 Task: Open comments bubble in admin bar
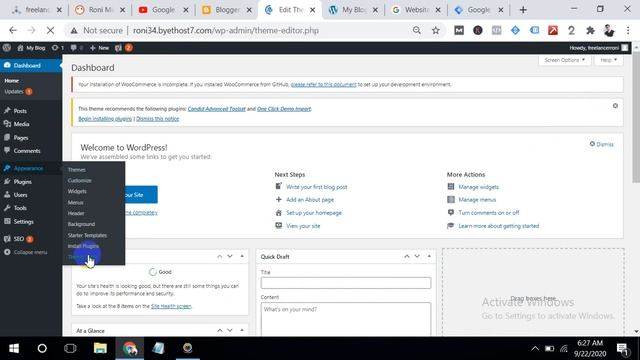point(76,48)
